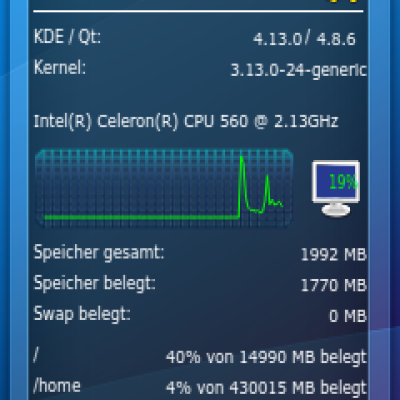Select the Swap belegt label
Viewport: 400px width, 400px height.
click(82, 314)
